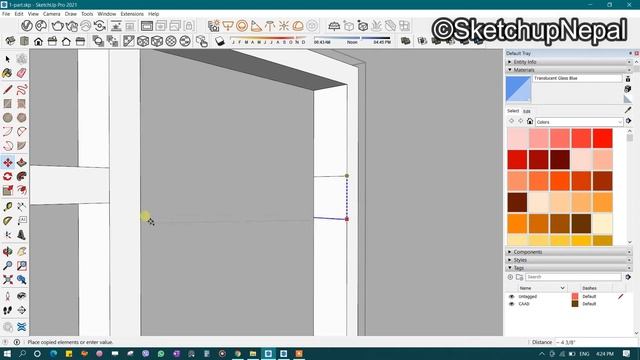
Task: Open the tag Name column dropdown
Action: pyautogui.click(x=562, y=288)
